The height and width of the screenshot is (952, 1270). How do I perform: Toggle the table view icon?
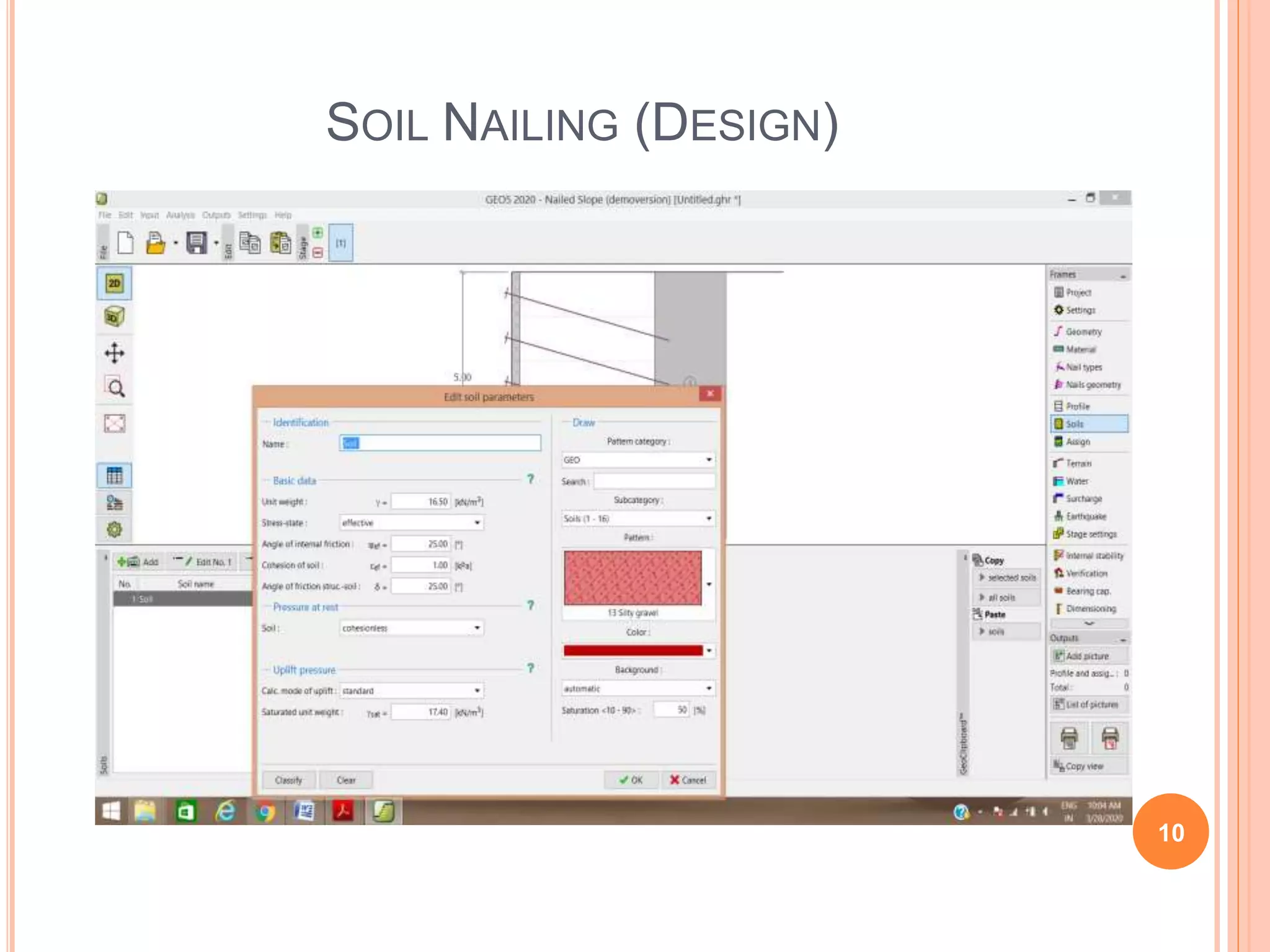point(114,476)
